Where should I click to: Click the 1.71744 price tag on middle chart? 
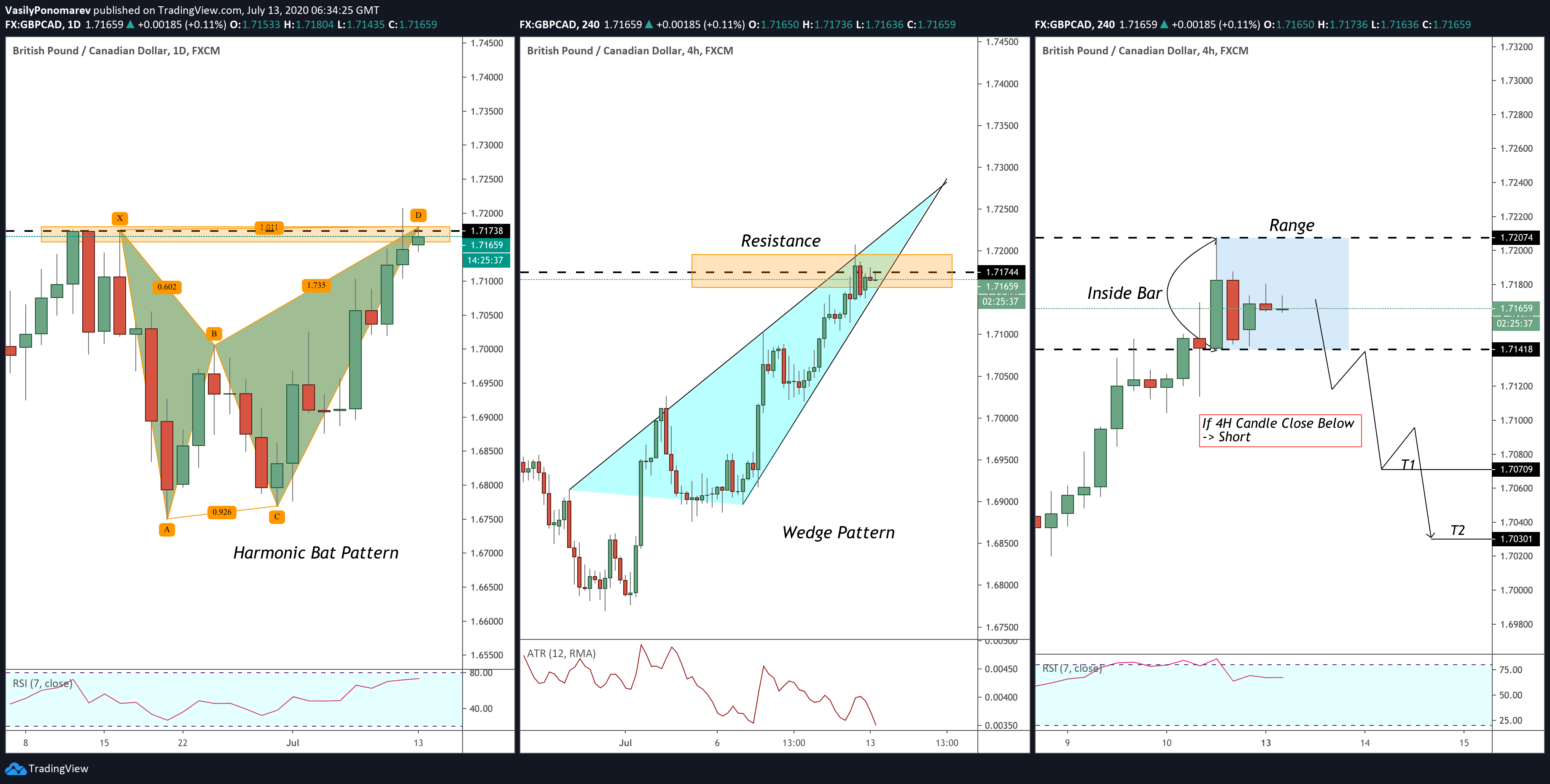(x=1002, y=272)
